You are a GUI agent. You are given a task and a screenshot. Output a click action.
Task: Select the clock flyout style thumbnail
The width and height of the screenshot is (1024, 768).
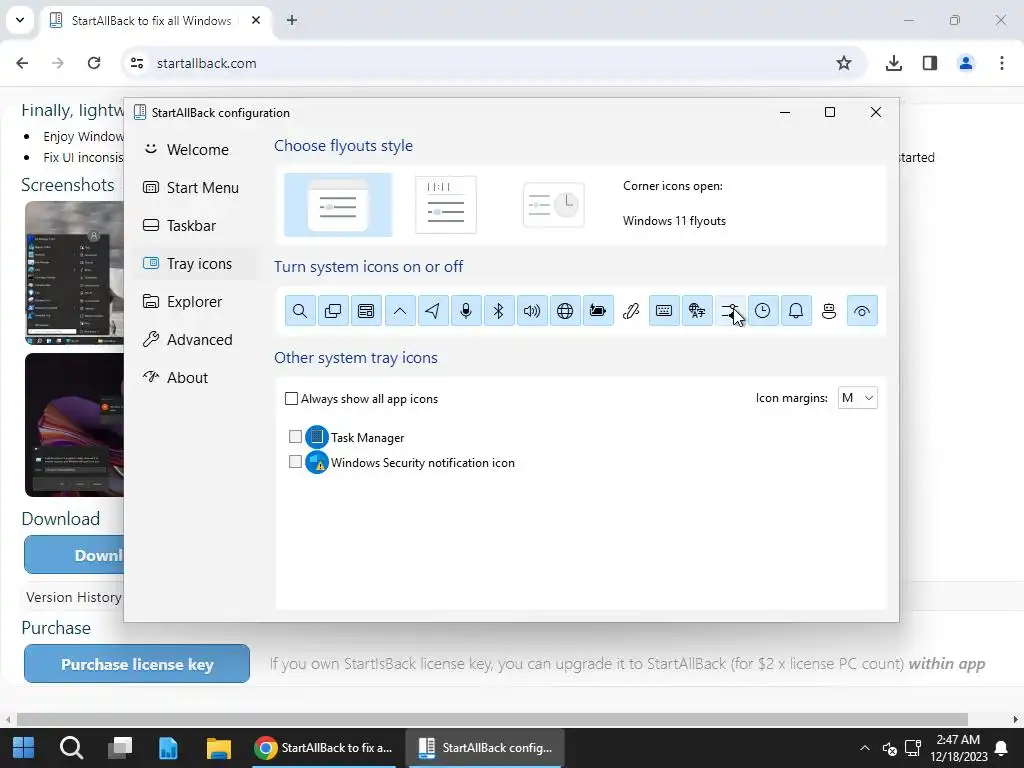(553, 205)
